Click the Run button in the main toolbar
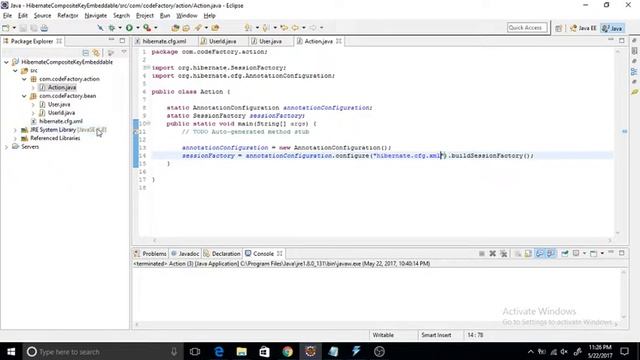This screenshot has width=640, height=360. (x=129, y=28)
